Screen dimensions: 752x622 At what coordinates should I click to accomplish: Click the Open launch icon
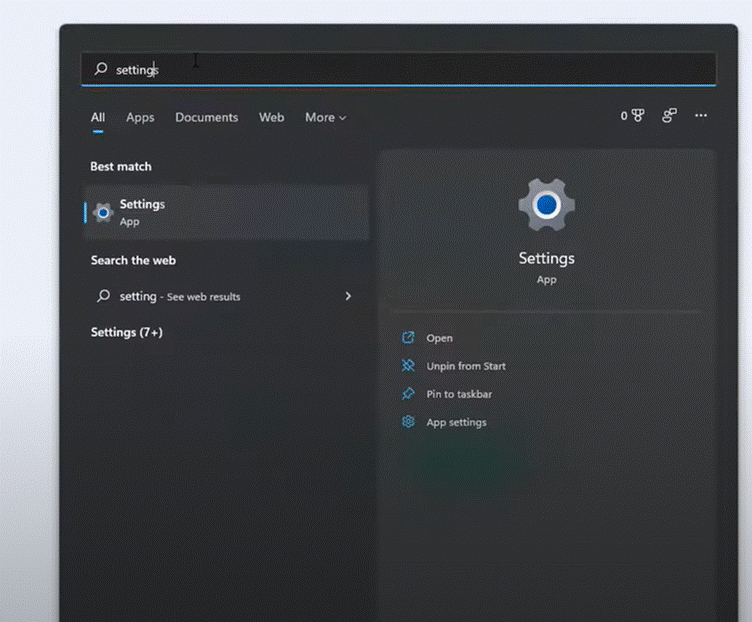pos(408,338)
